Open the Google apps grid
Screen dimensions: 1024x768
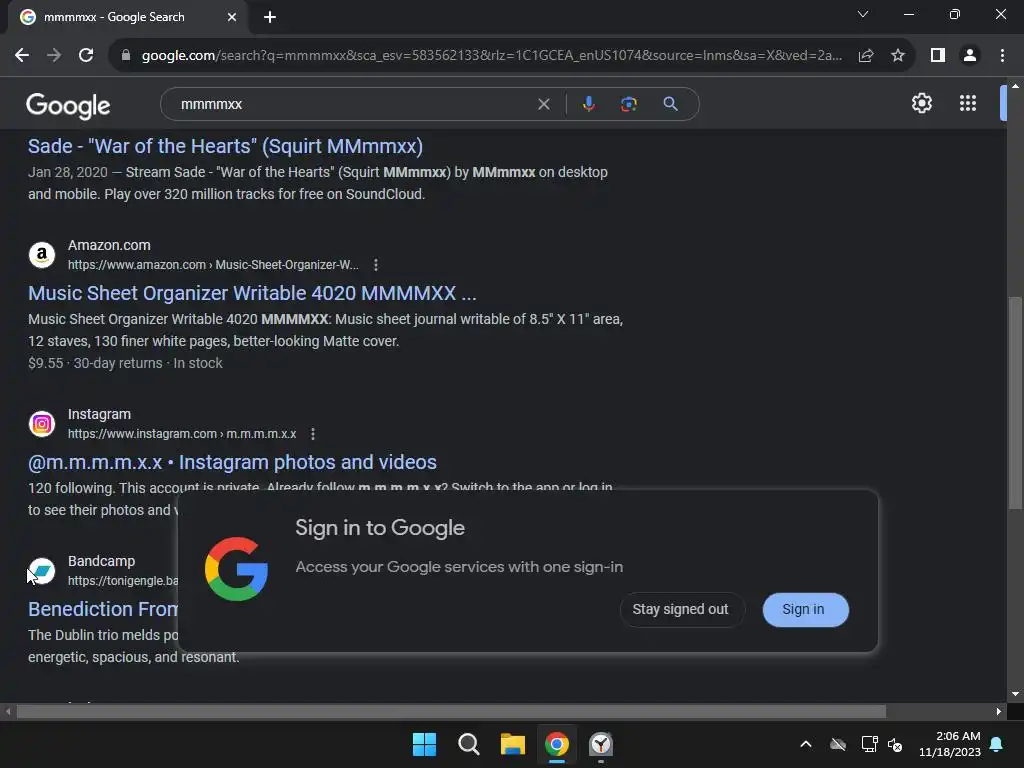968,103
